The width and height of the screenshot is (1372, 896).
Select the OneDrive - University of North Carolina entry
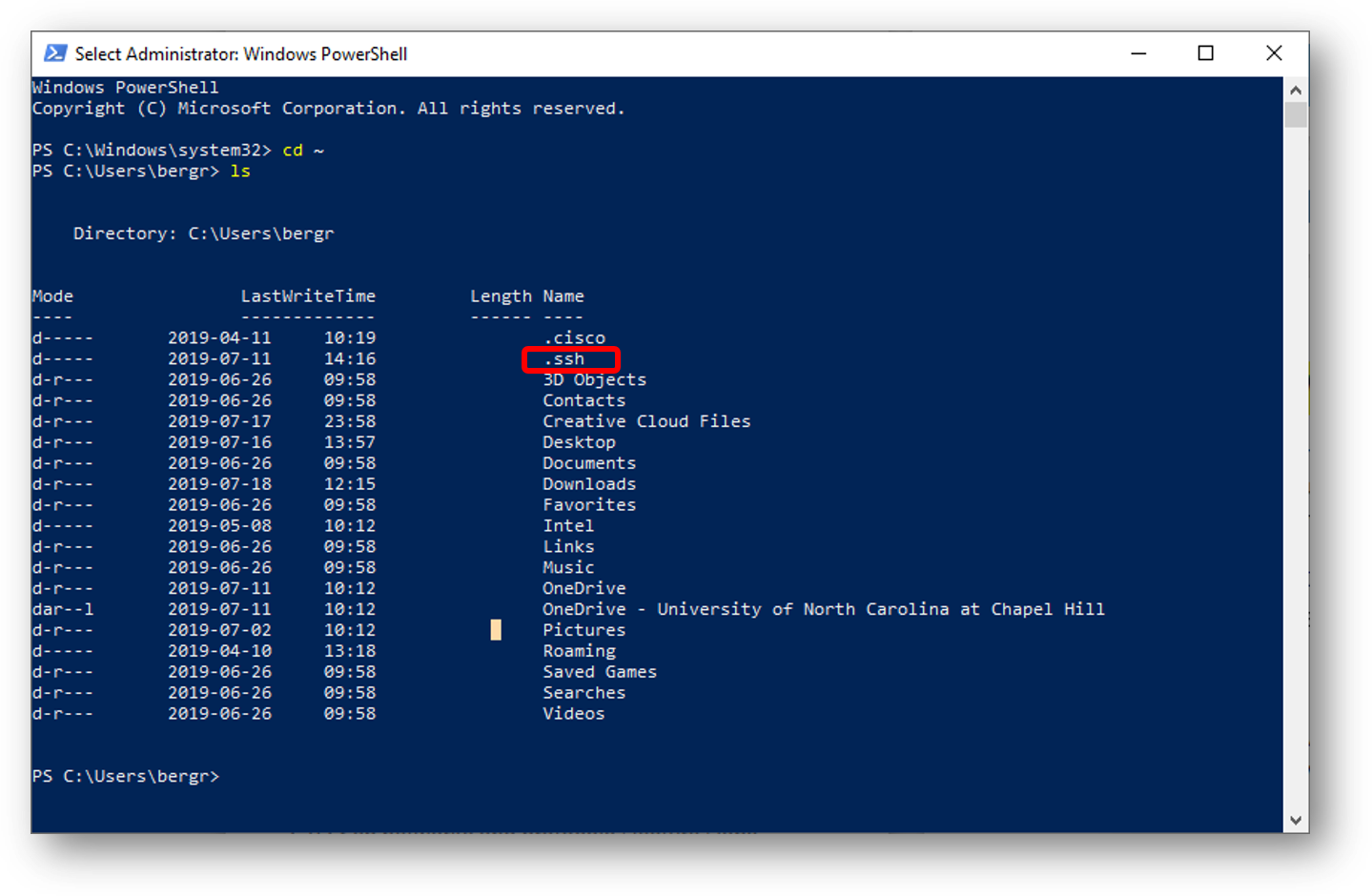point(822,608)
